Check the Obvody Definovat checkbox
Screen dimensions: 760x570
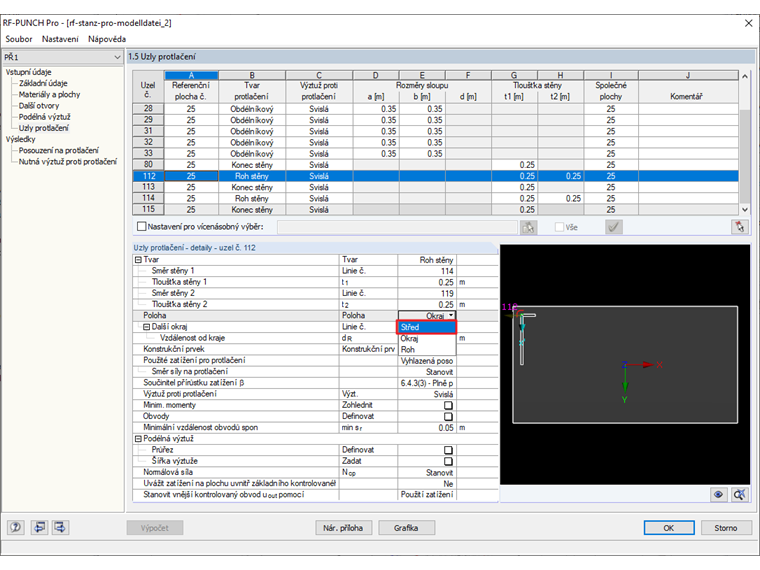448,416
